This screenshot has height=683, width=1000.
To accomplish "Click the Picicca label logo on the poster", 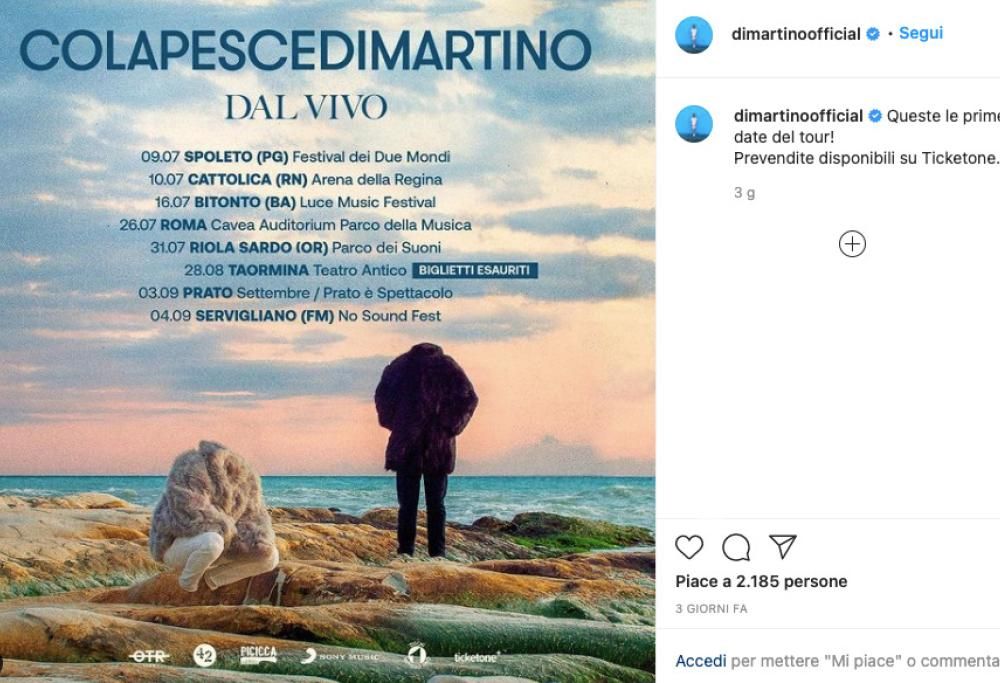I will click(x=256, y=658).
